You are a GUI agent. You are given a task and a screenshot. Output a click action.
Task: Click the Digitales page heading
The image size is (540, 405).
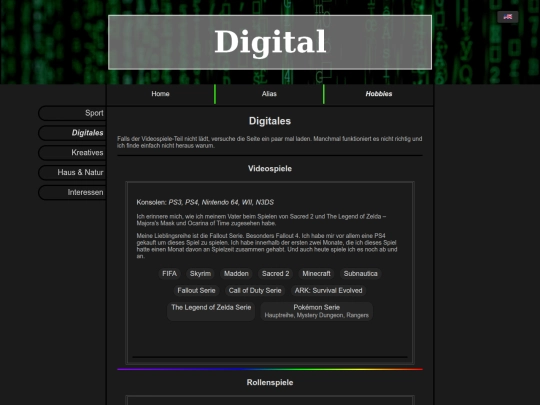pos(270,121)
